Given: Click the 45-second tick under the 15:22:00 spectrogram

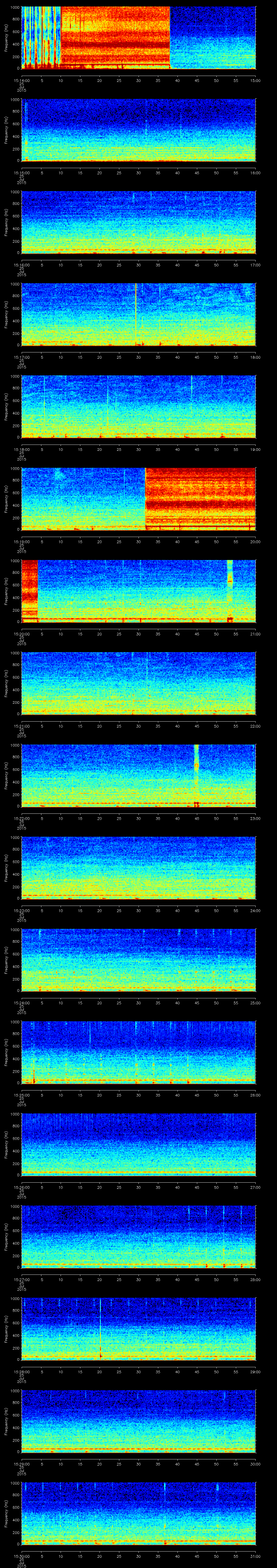Looking at the screenshot, I should 197,818.
